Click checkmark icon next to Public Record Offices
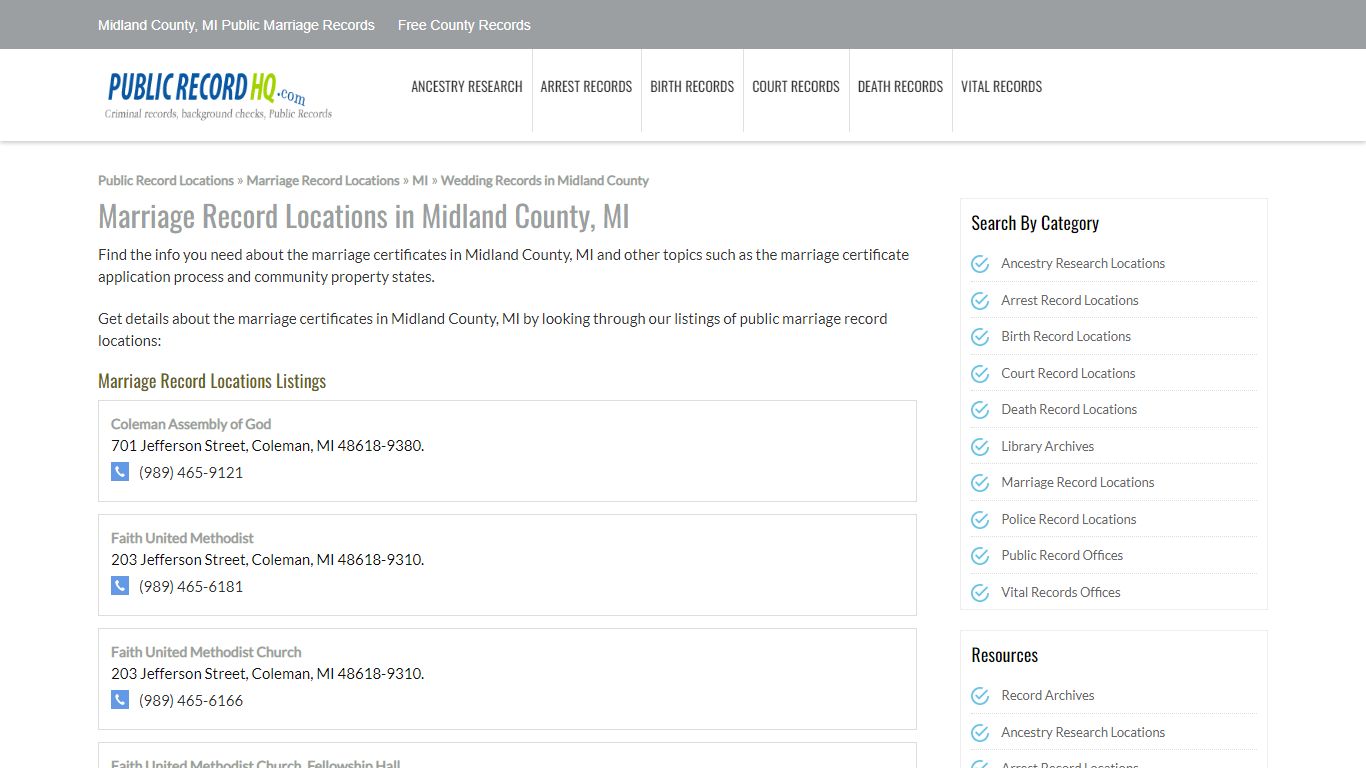Image resolution: width=1366 pixels, height=768 pixels. [980, 556]
